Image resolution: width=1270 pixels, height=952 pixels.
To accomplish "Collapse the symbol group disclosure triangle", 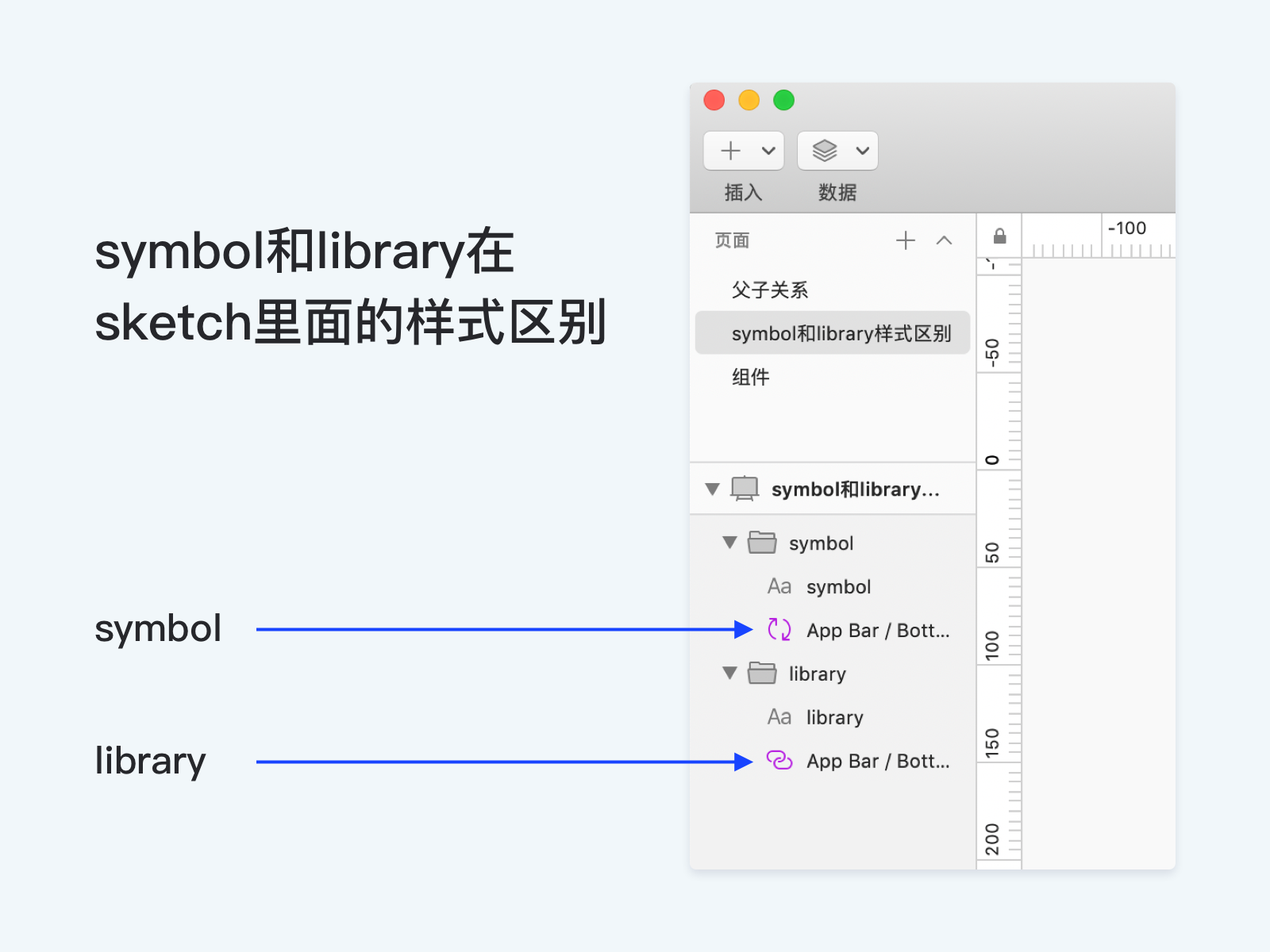I will 729,543.
